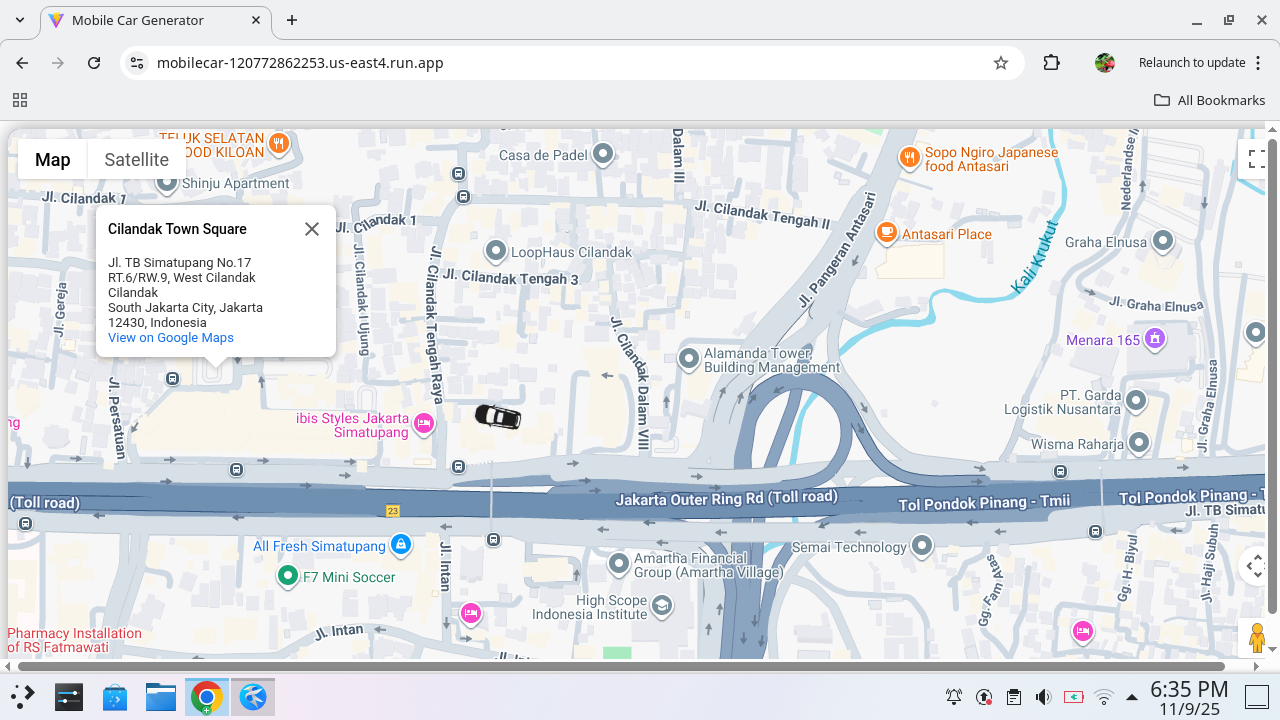Click F7 Mini Soccer green marker

coord(288,576)
